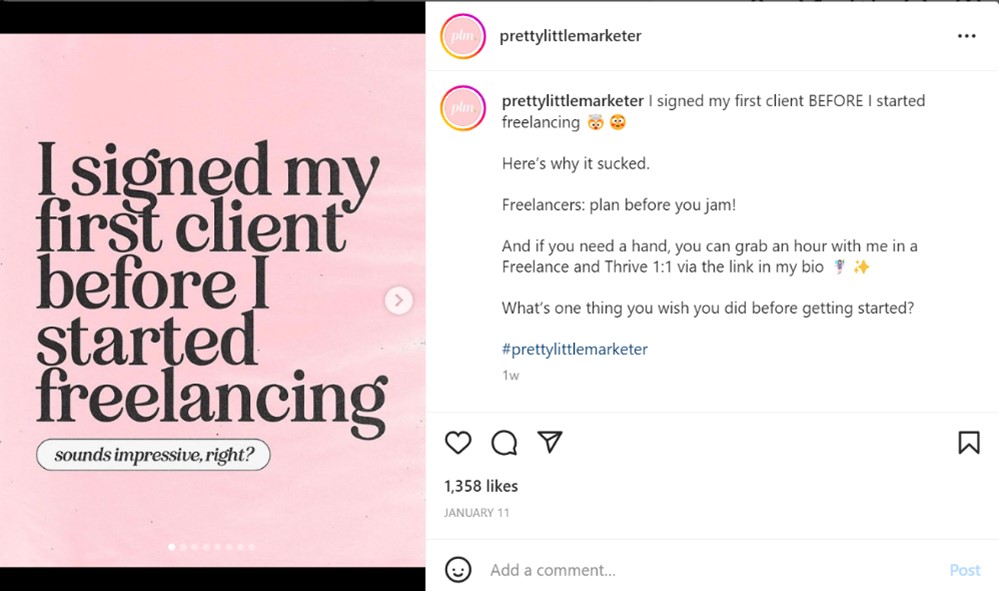The image size is (999, 591).
Task: Click the story ring around the header avatar
Action: [x=462, y=36]
